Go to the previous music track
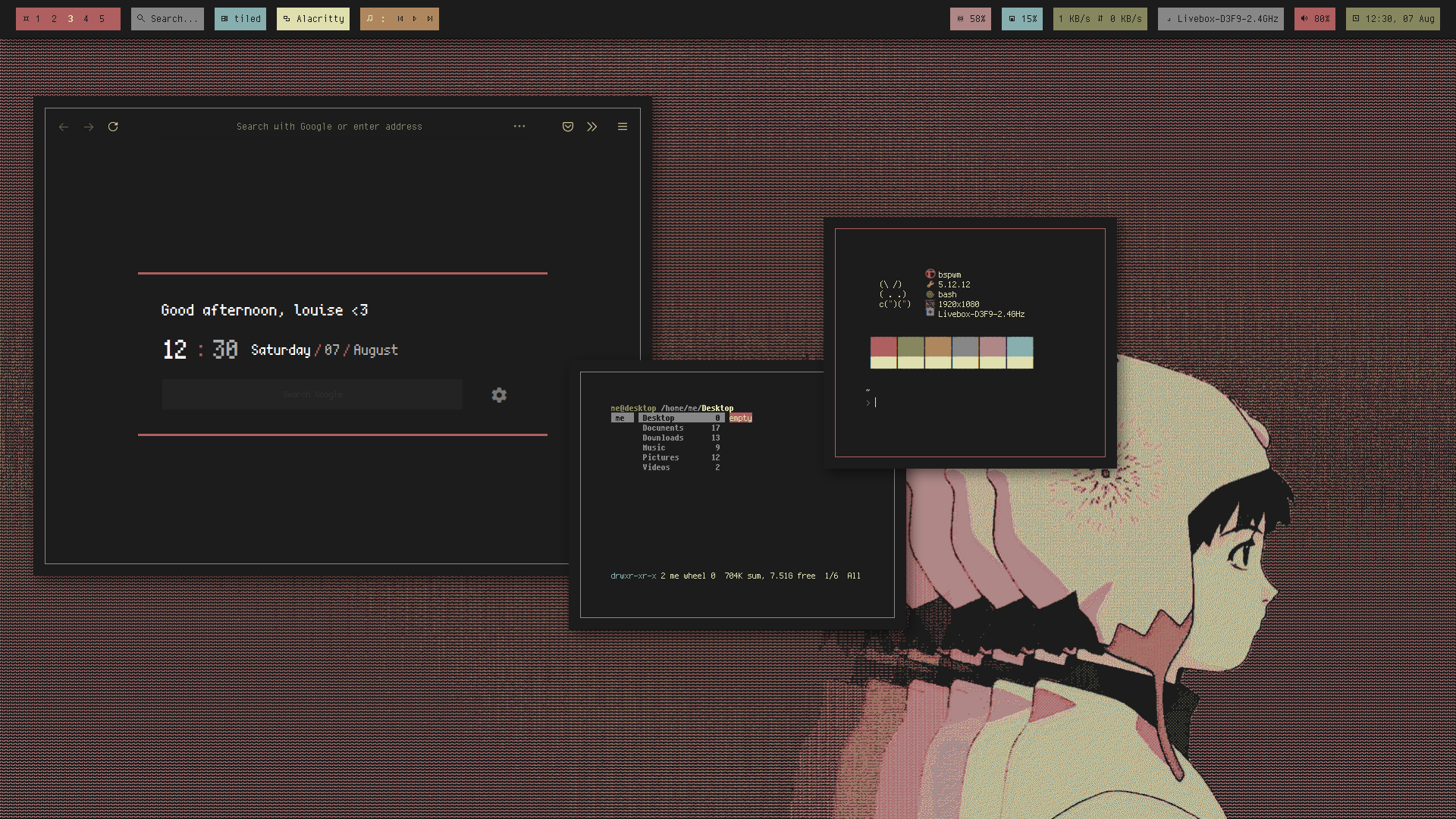This screenshot has width=1456, height=819. point(400,19)
